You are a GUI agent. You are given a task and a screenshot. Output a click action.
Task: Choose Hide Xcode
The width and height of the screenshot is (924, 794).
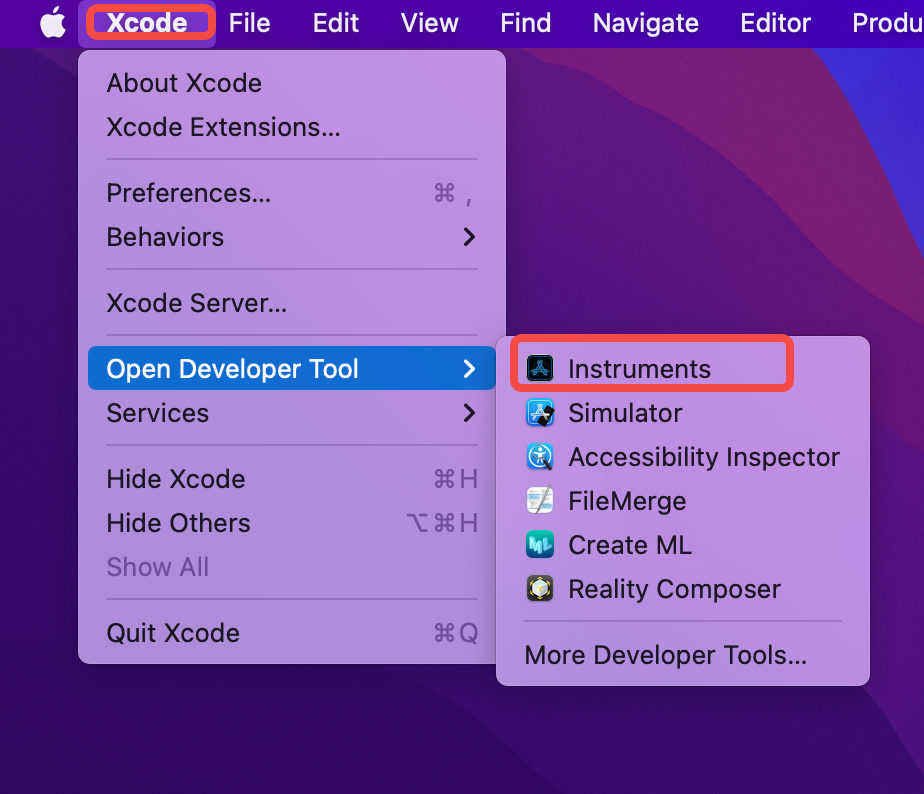click(292, 479)
